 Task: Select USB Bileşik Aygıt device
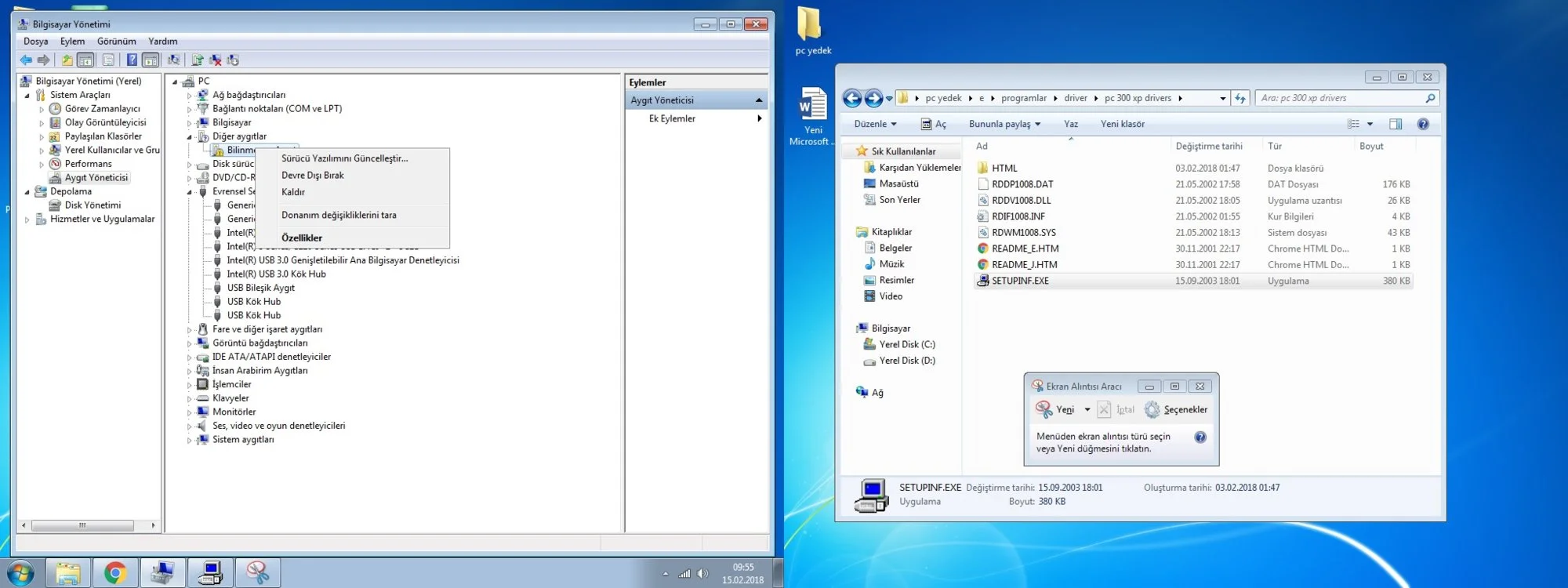coord(260,288)
